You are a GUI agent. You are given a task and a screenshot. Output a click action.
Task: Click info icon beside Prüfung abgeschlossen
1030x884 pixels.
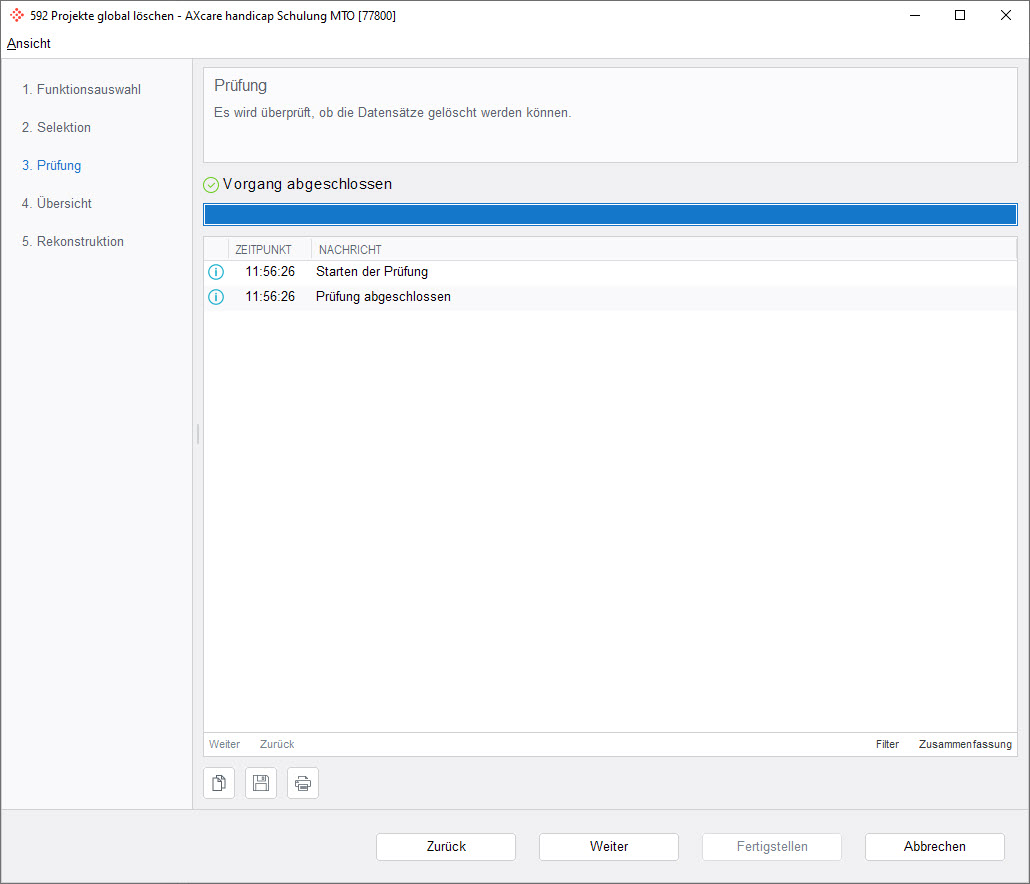(215, 297)
